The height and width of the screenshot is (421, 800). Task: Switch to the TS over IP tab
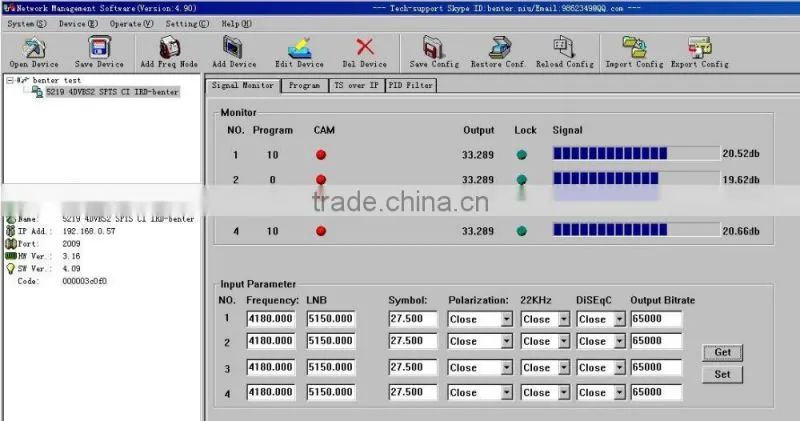(357, 86)
